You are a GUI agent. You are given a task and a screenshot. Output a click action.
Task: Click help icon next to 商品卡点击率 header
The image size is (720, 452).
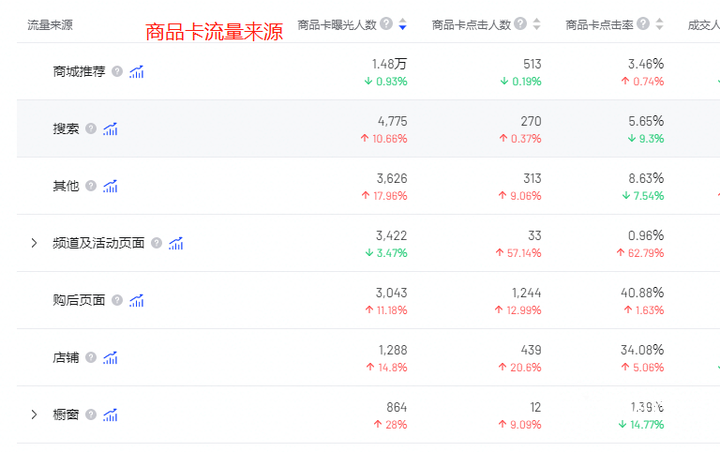pos(643,23)
